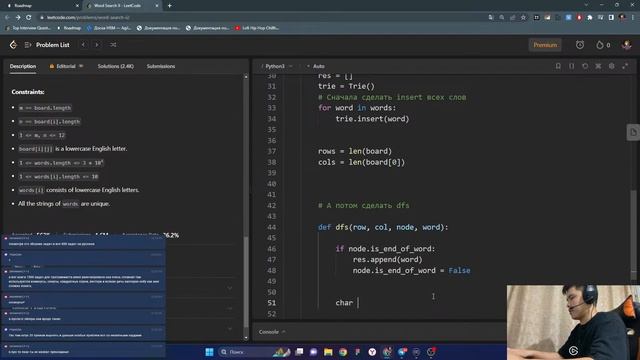Open the user profile avatar
Image resolution: width=640 pixels, height=360 pixels.
627,45
